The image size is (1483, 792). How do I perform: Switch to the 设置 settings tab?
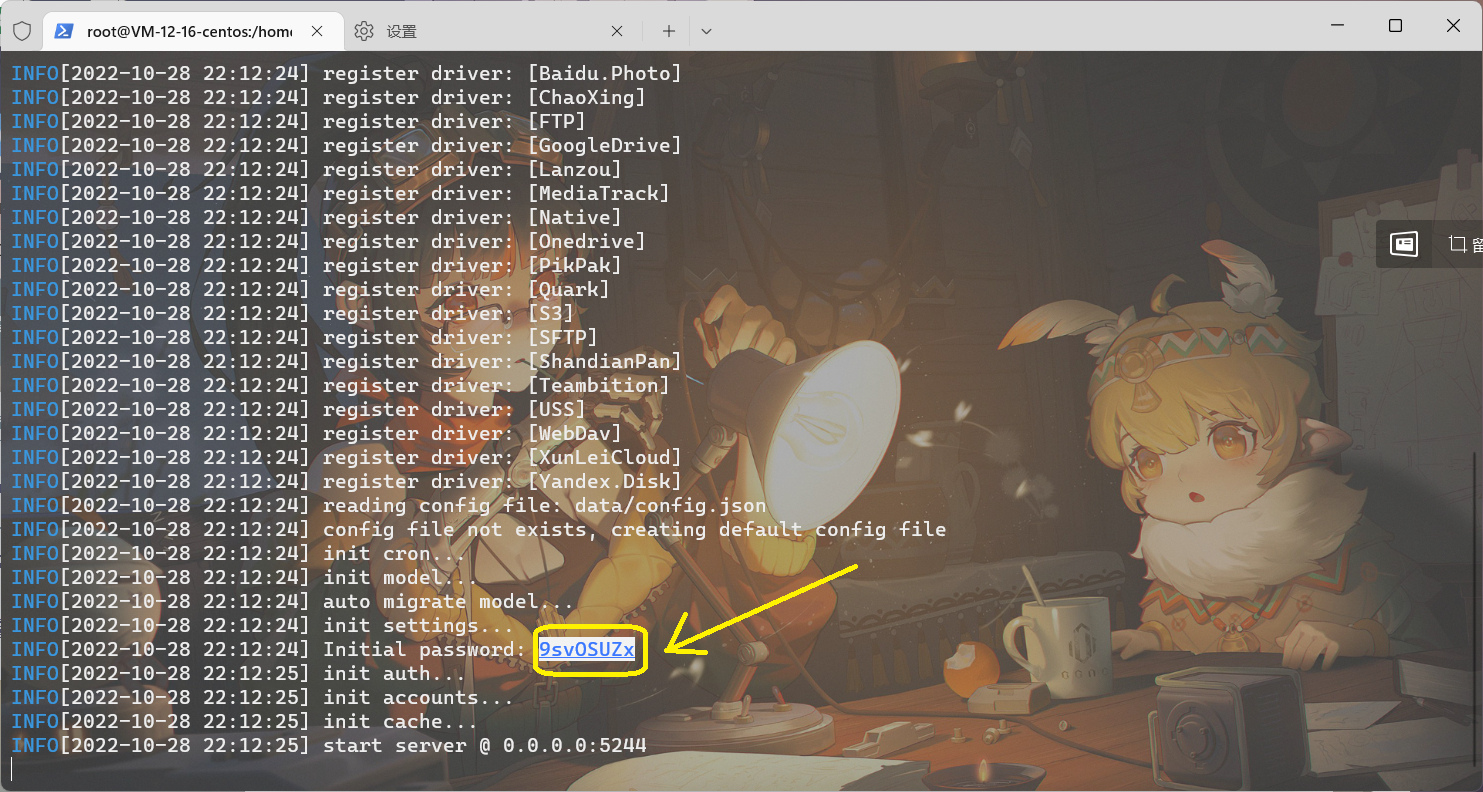[492, 31]
